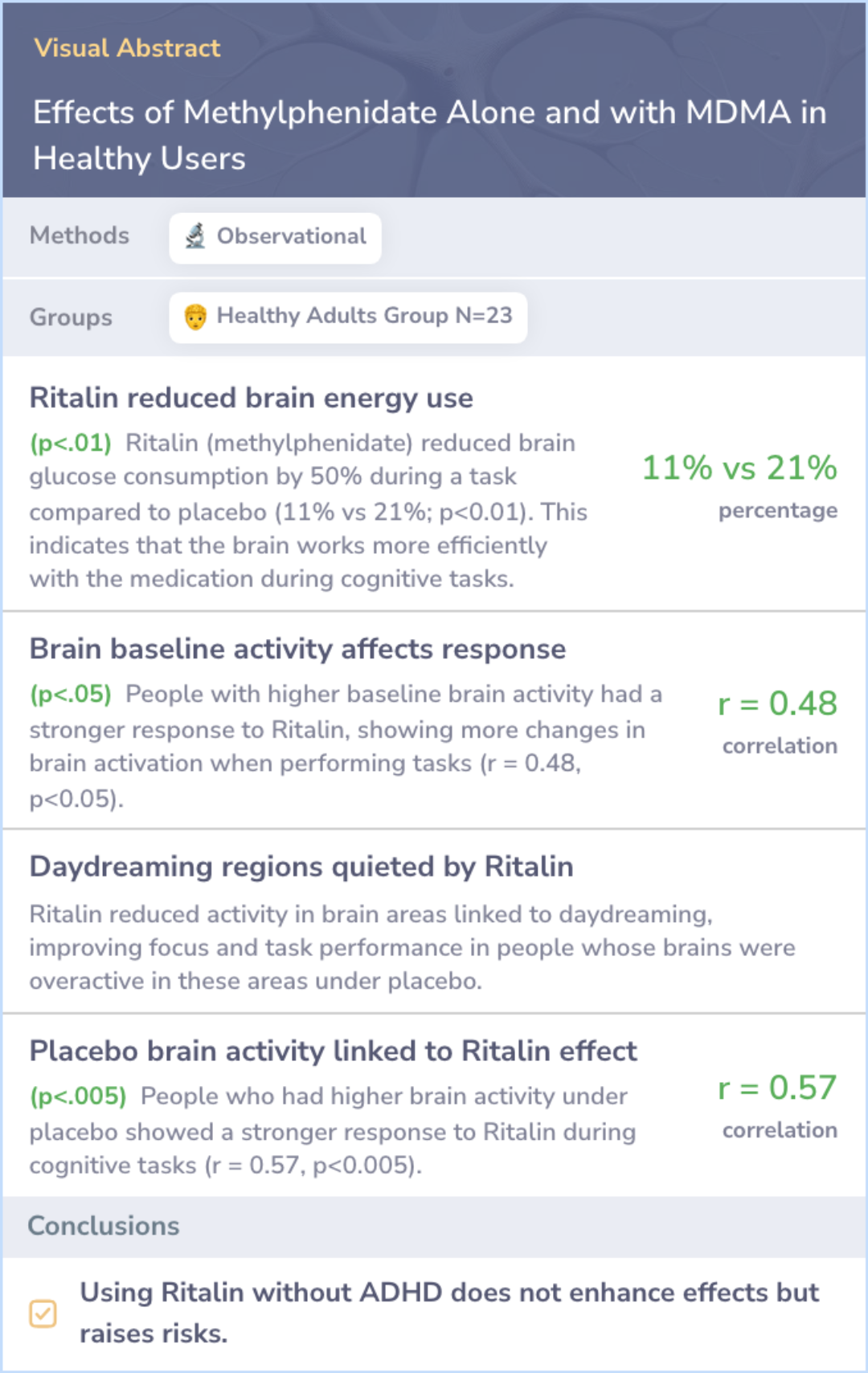Click the 11% vs 21% percentage statistic
868x1373 pixels.
tap(739, 468)
